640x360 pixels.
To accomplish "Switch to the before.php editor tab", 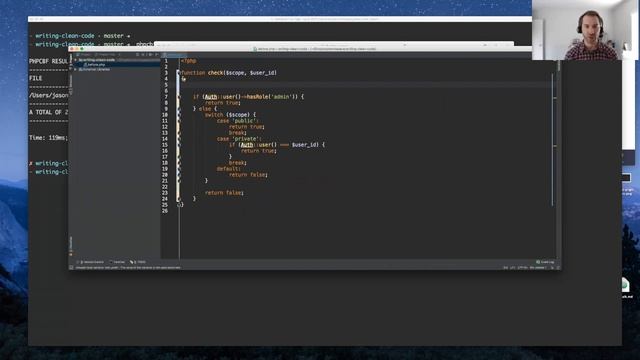I will (x=175, y=55).
